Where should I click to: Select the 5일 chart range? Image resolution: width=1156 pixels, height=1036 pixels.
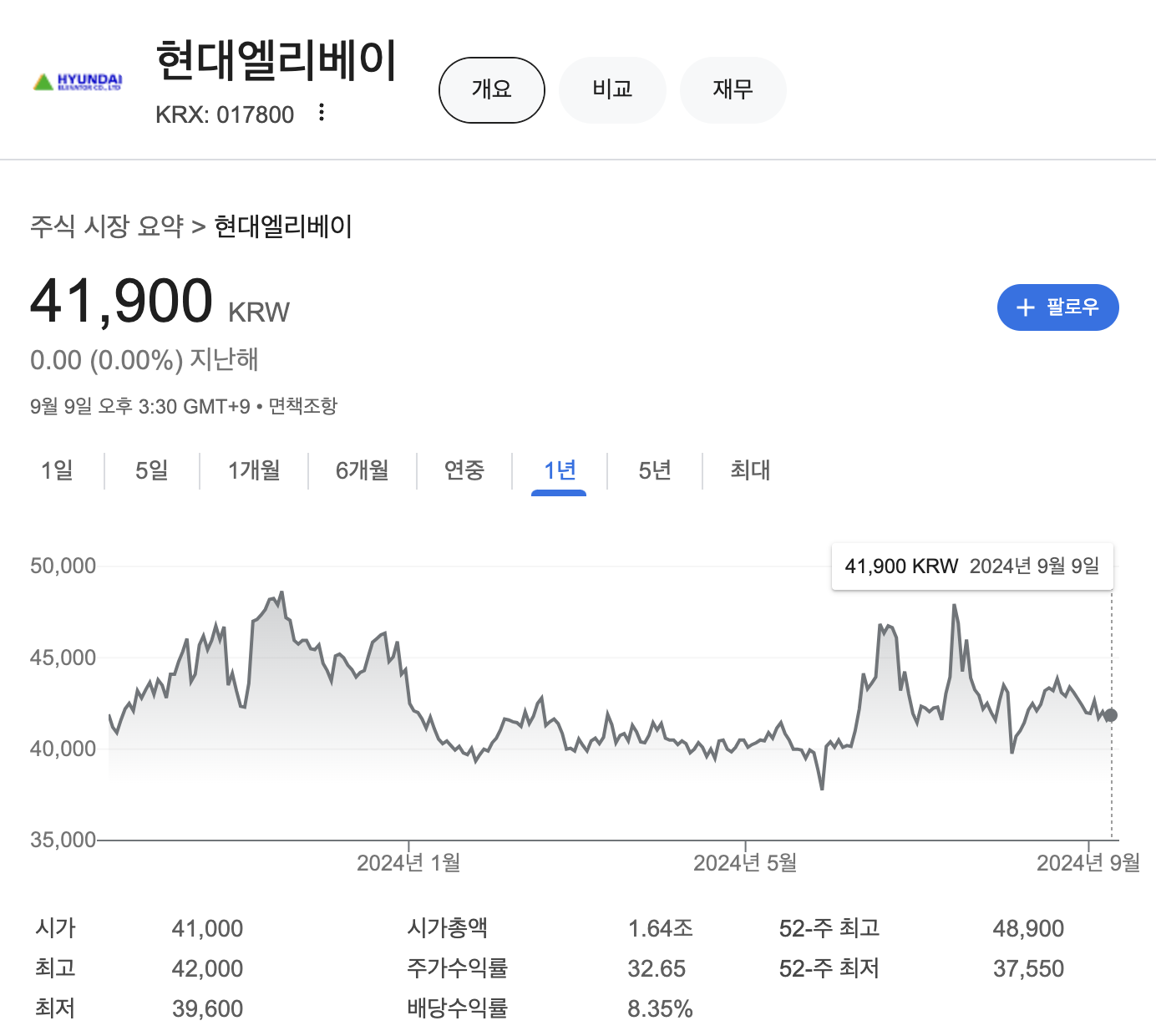[152, 470]
